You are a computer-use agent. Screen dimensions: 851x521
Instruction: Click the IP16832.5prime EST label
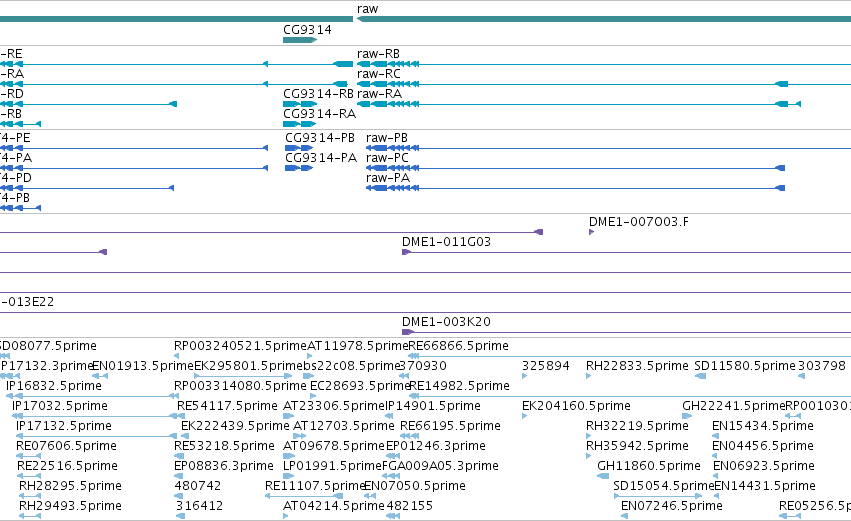click(54, 386)
